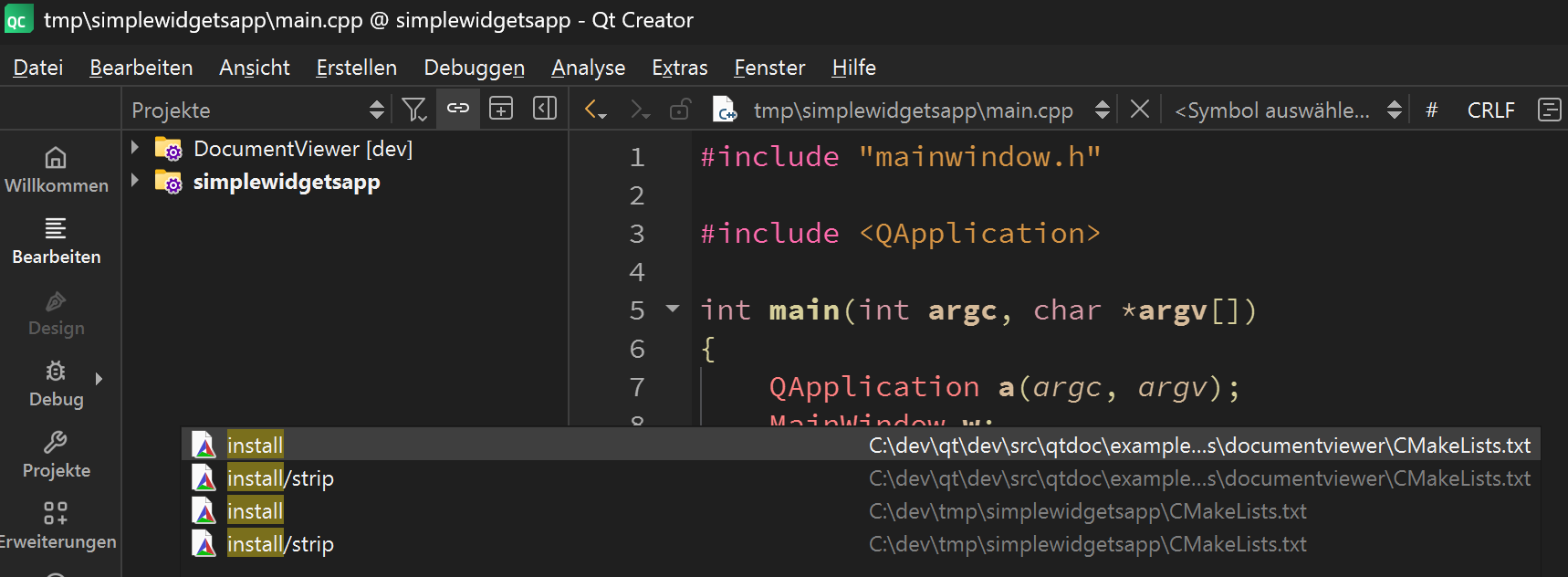Viewport: 1568px width, 577px height.
Task: Click the argv parameter in QApplication line
Action: [1172, 387]
